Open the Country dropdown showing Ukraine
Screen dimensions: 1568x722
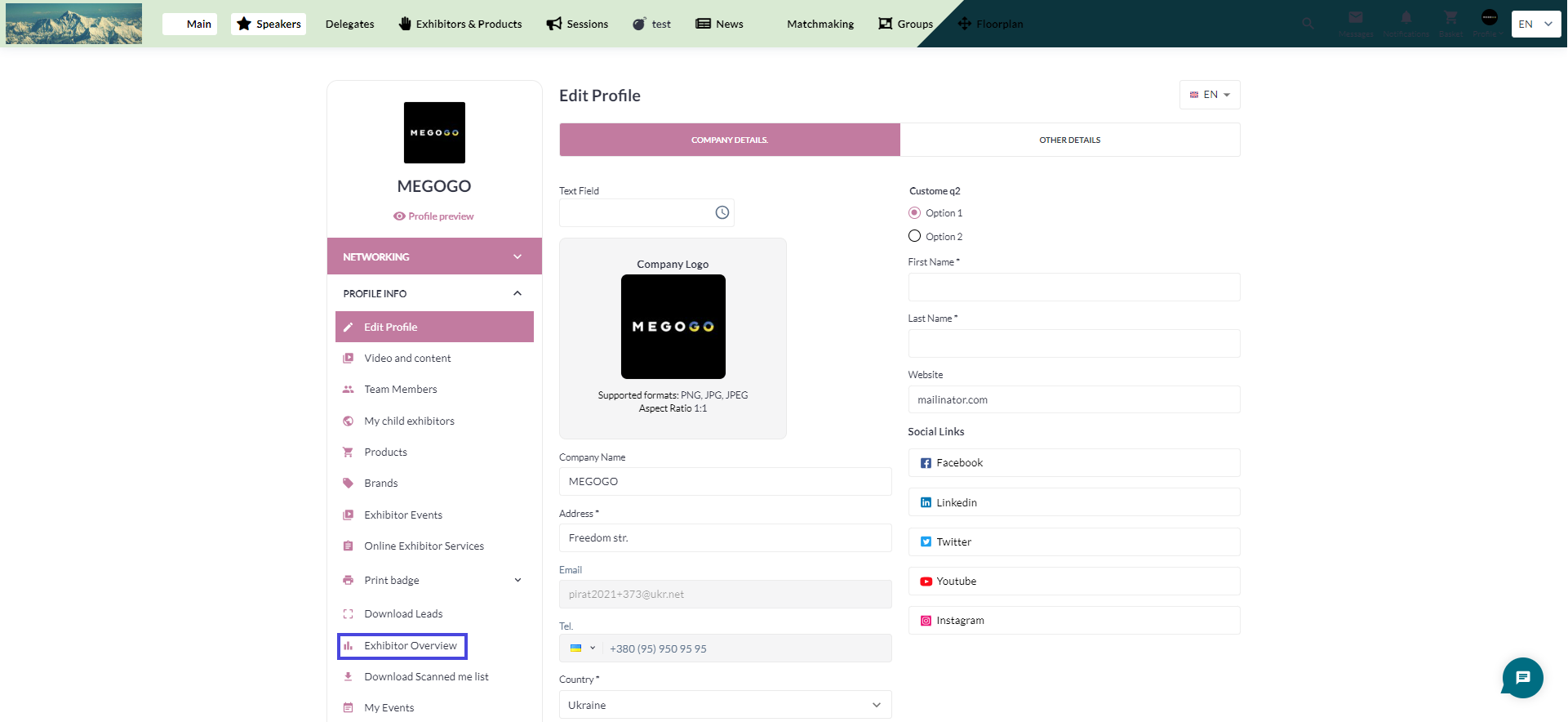click(726, 705)
